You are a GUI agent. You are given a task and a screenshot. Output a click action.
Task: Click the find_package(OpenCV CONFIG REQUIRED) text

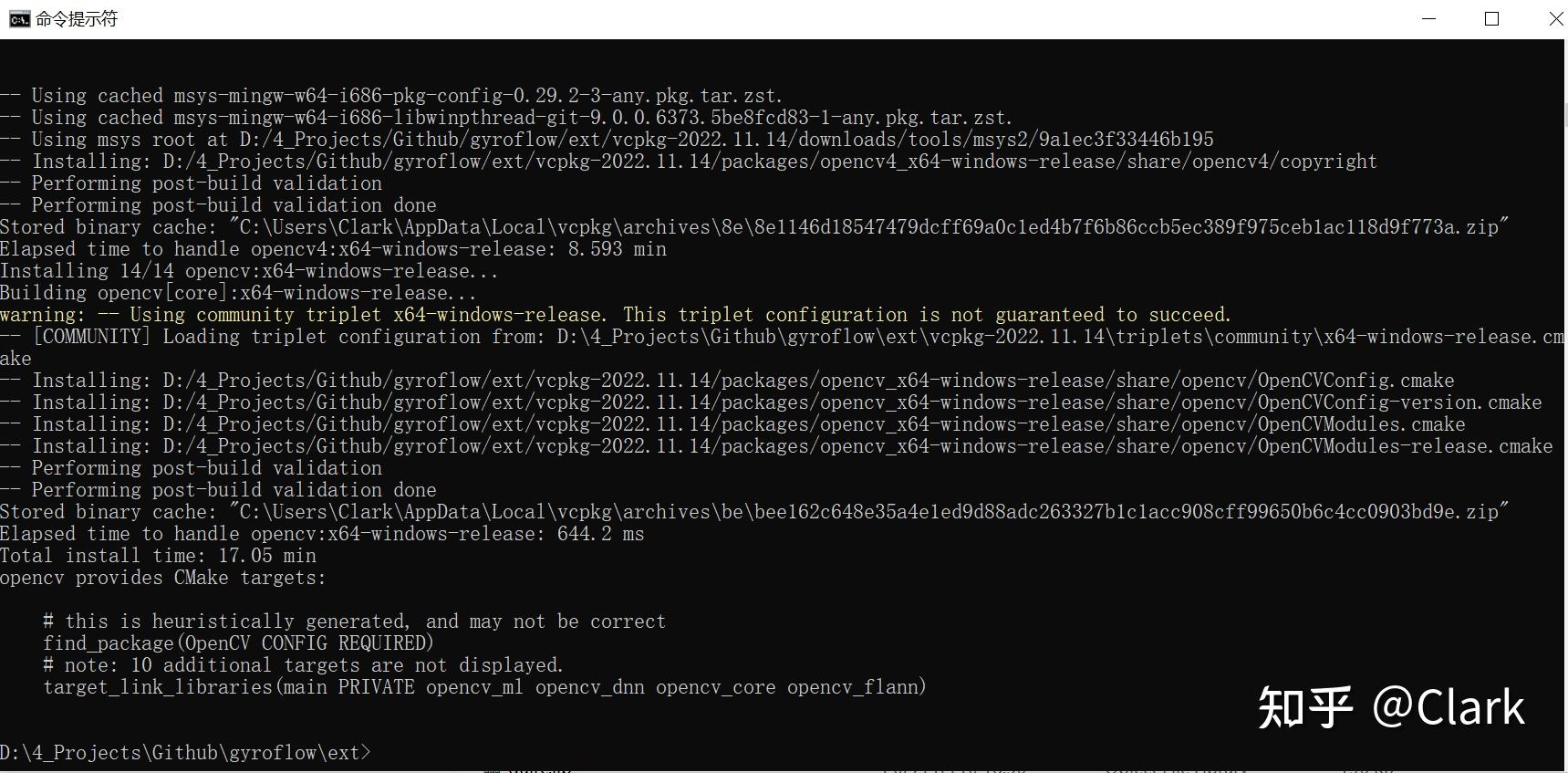(239, 642)
